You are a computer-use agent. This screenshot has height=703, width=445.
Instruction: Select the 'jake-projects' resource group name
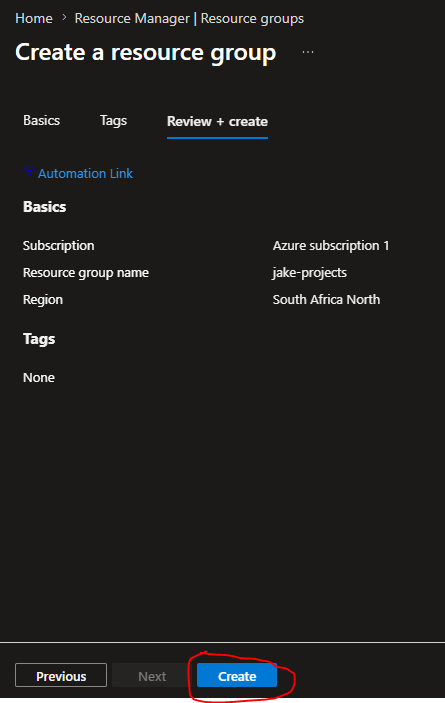[x=309, y=273]
